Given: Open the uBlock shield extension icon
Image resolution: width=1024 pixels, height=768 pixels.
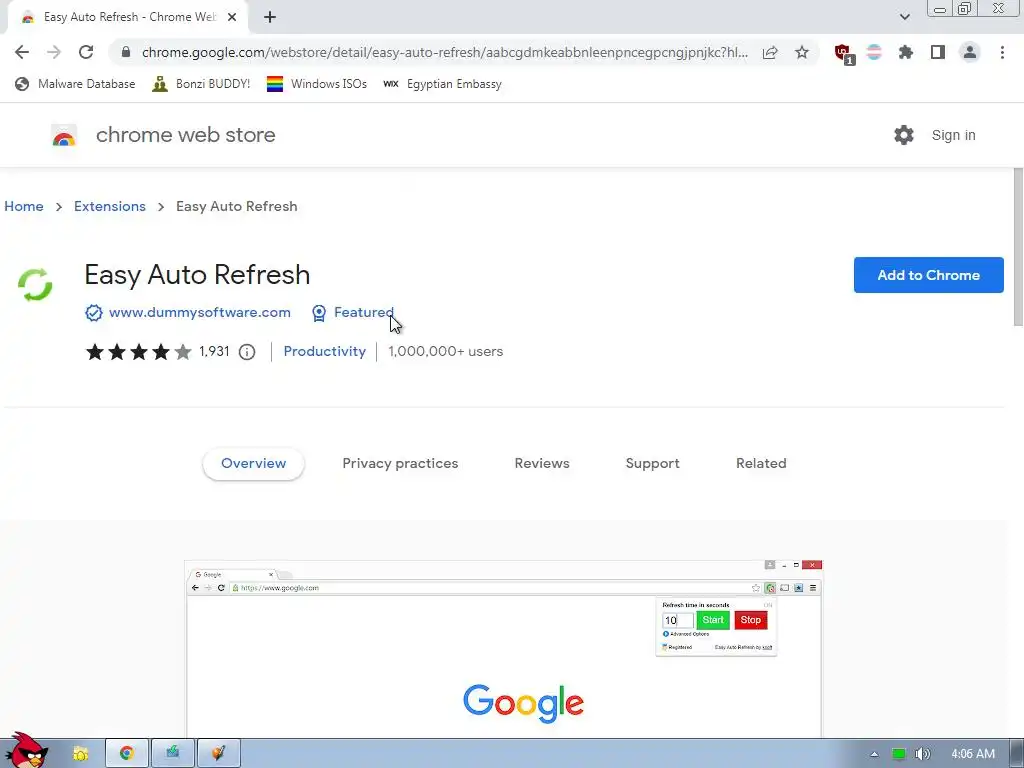Looking at the screenshot, I should [844, 54].
